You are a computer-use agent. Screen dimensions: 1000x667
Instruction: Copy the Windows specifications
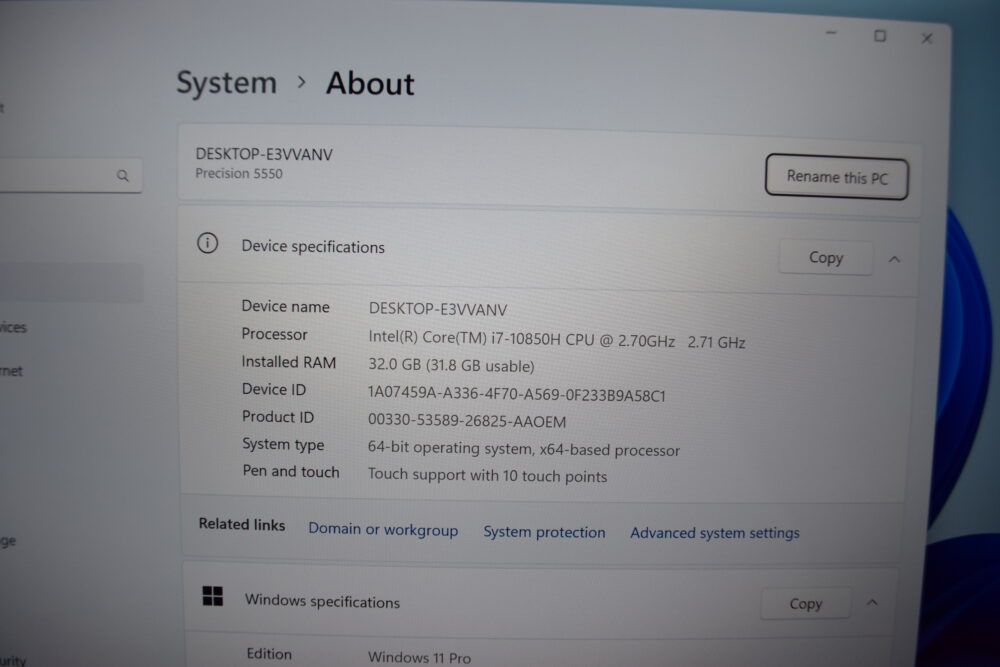pos(805,603)
